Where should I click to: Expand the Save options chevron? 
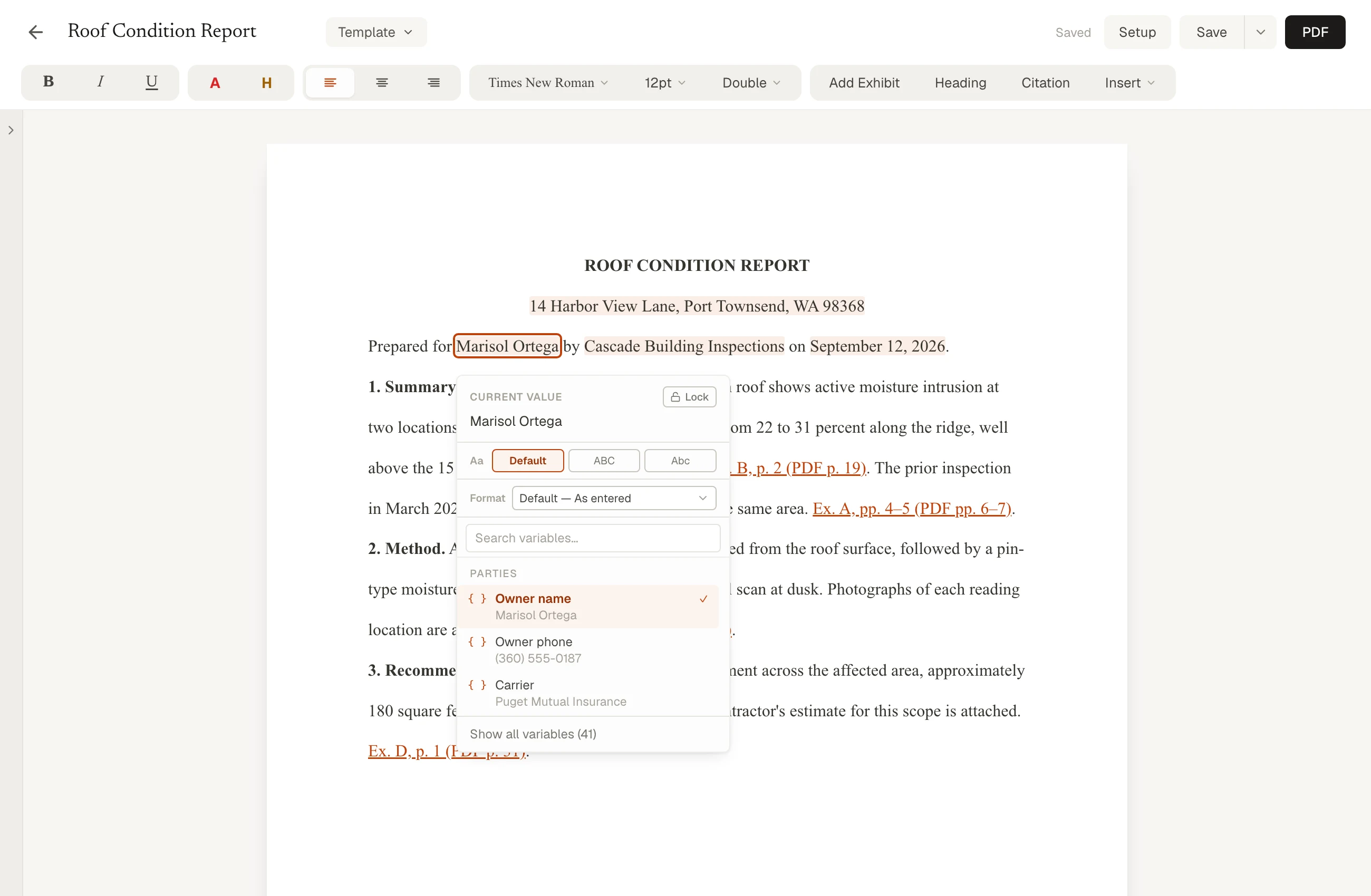[x=1260, y=32]
